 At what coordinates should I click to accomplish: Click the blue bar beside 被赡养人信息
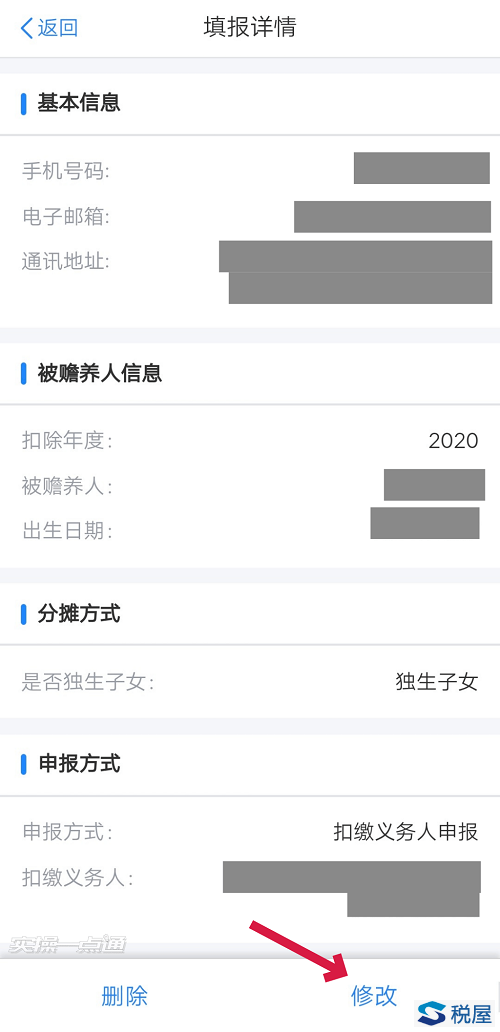pos(24,374)
